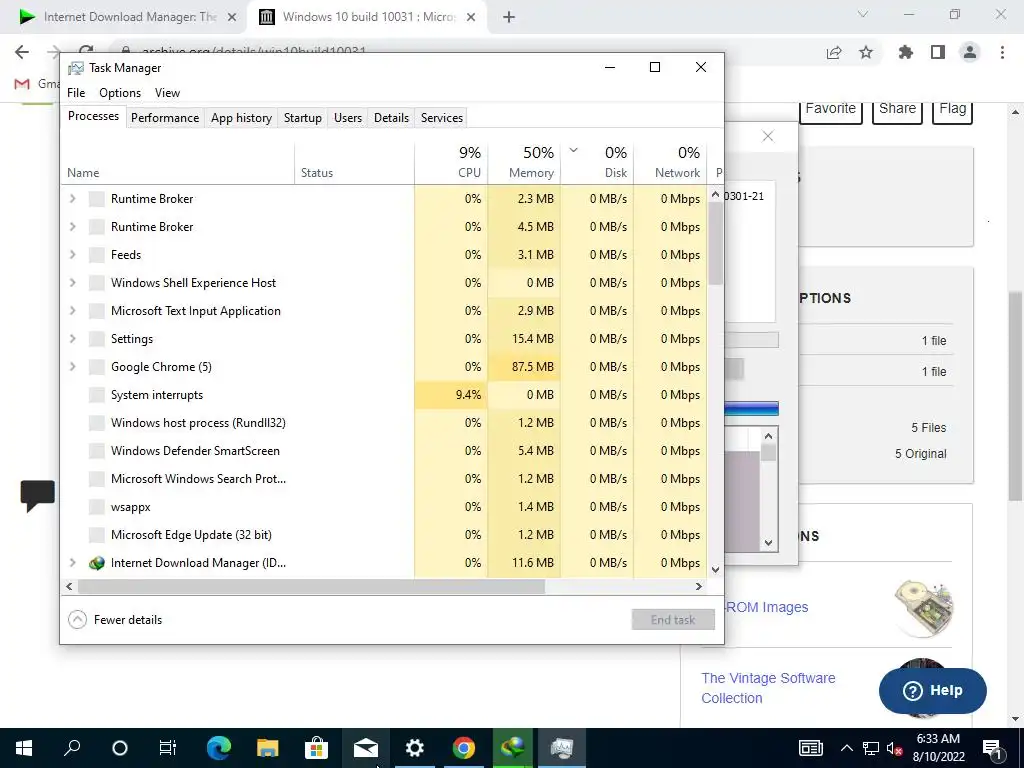The height and width of the screenshot is (768, 1024).
Task: Click Share button on archive page
Action: point(897,110)
